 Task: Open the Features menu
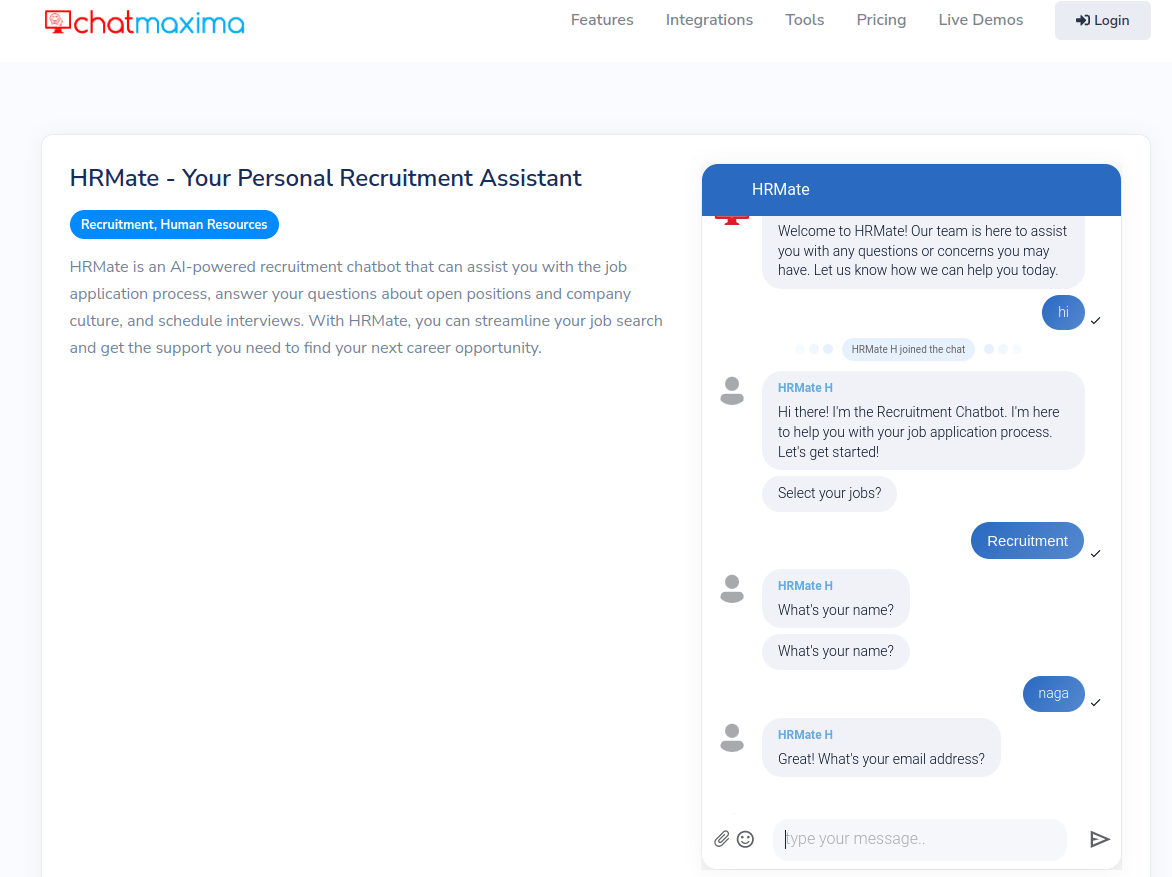(x=601, y=19)
